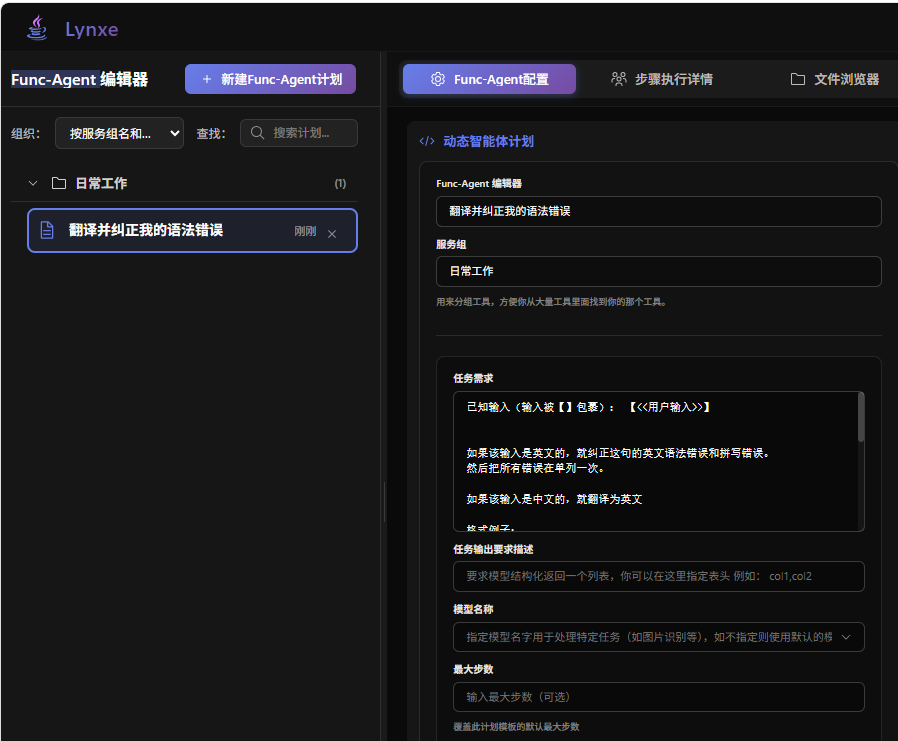Click the gear icon on Func-Agent配置 tab
This screenshot has width=898, height=741.
click(x=437, y=79)
